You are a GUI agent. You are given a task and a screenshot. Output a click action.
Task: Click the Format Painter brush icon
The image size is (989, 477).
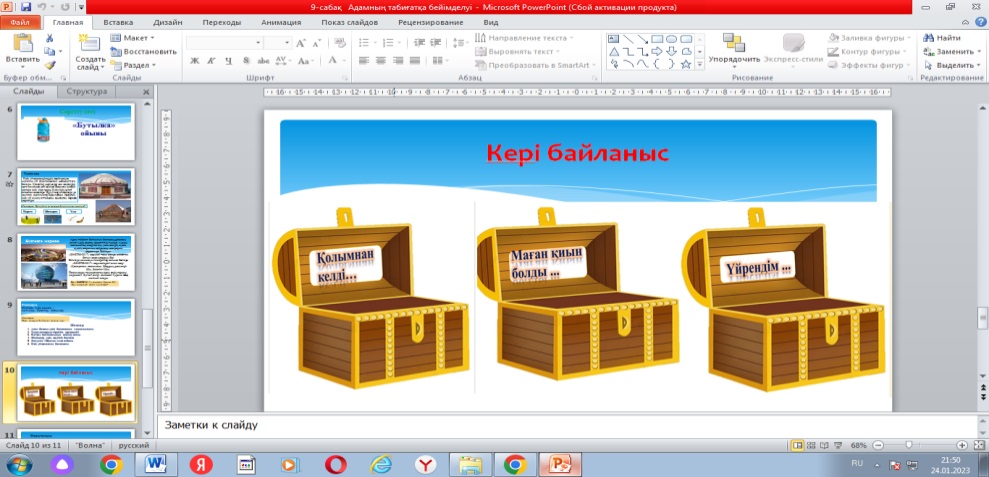tap(49, 65)
